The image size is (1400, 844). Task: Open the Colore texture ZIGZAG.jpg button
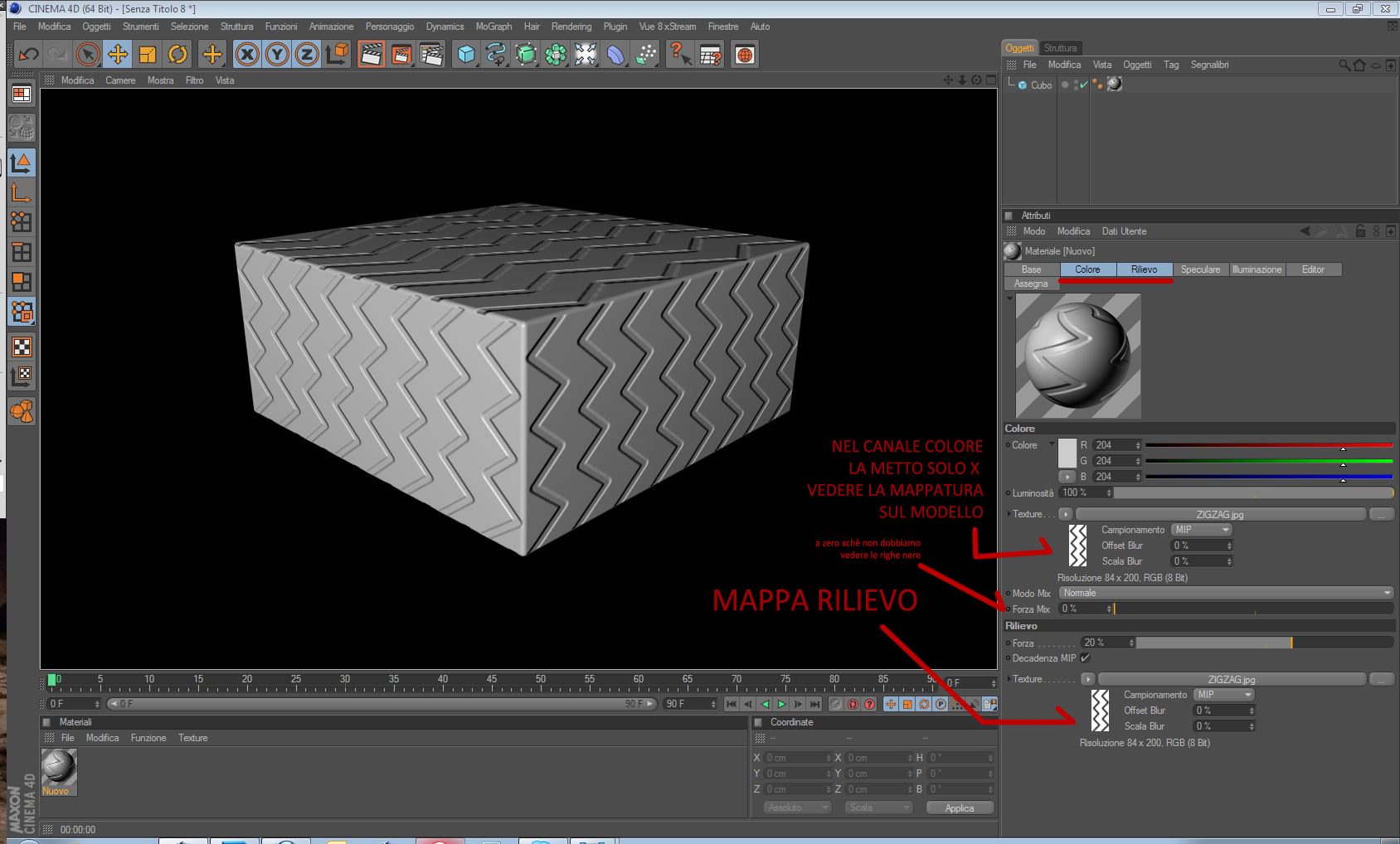click(x=1220, y=514)
